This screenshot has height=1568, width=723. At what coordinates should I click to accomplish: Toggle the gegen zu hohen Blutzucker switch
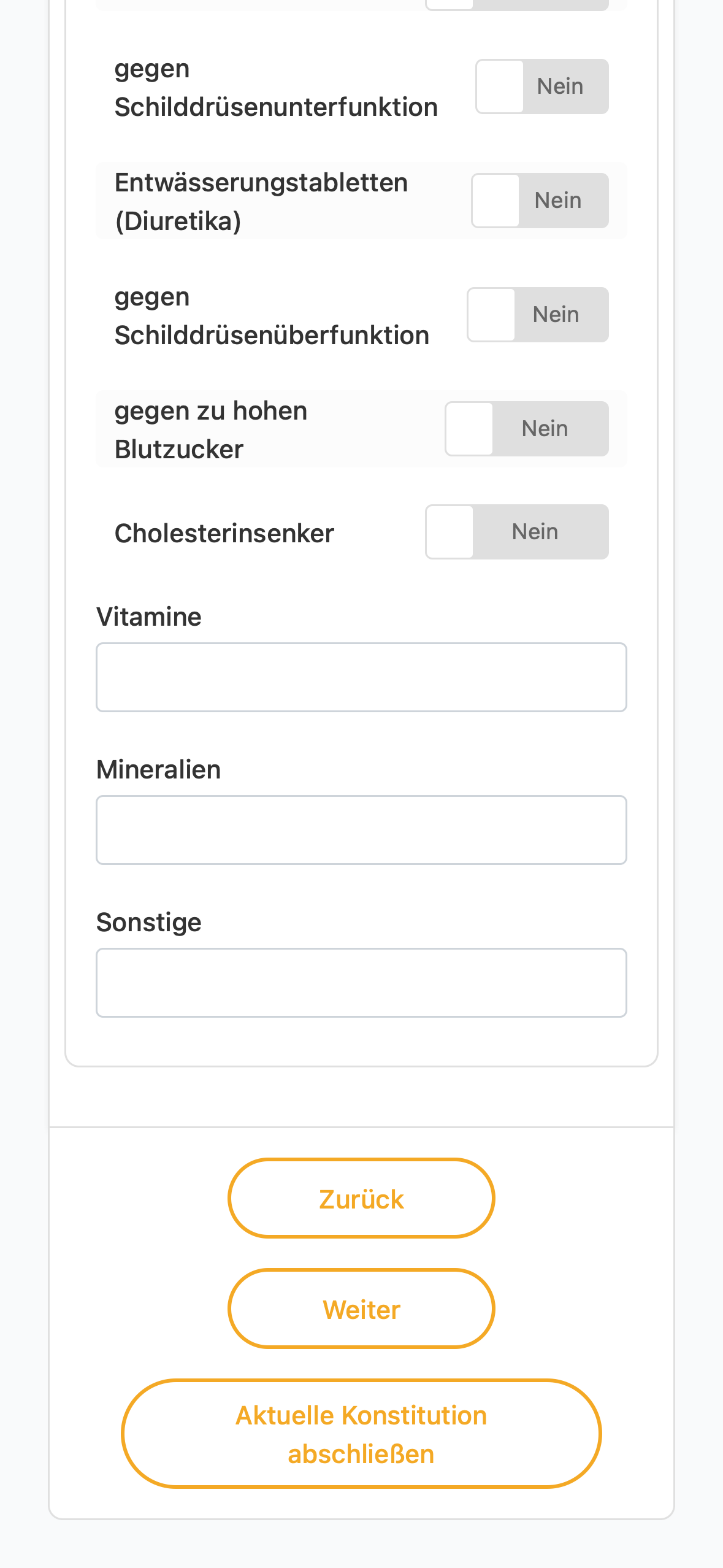pos(527,429)
